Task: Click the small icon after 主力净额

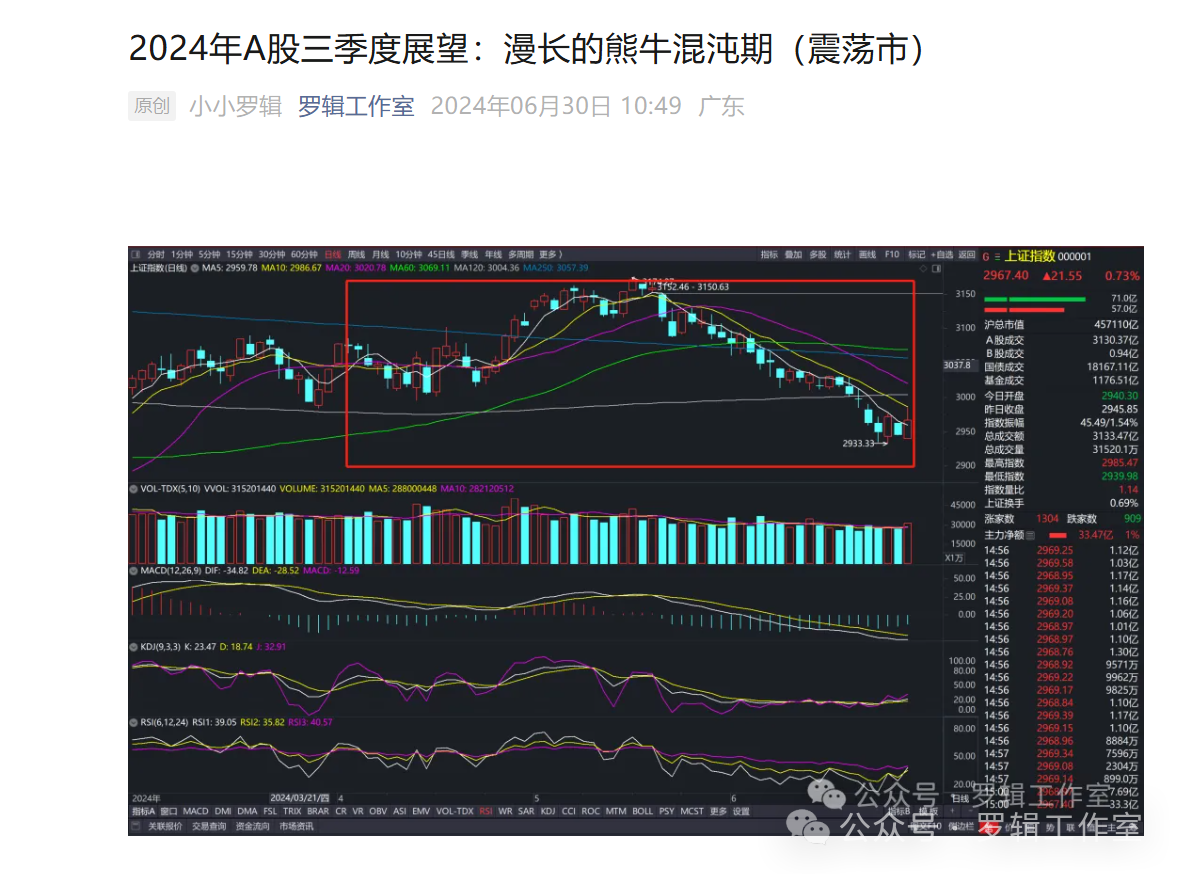Action: 1030,535
